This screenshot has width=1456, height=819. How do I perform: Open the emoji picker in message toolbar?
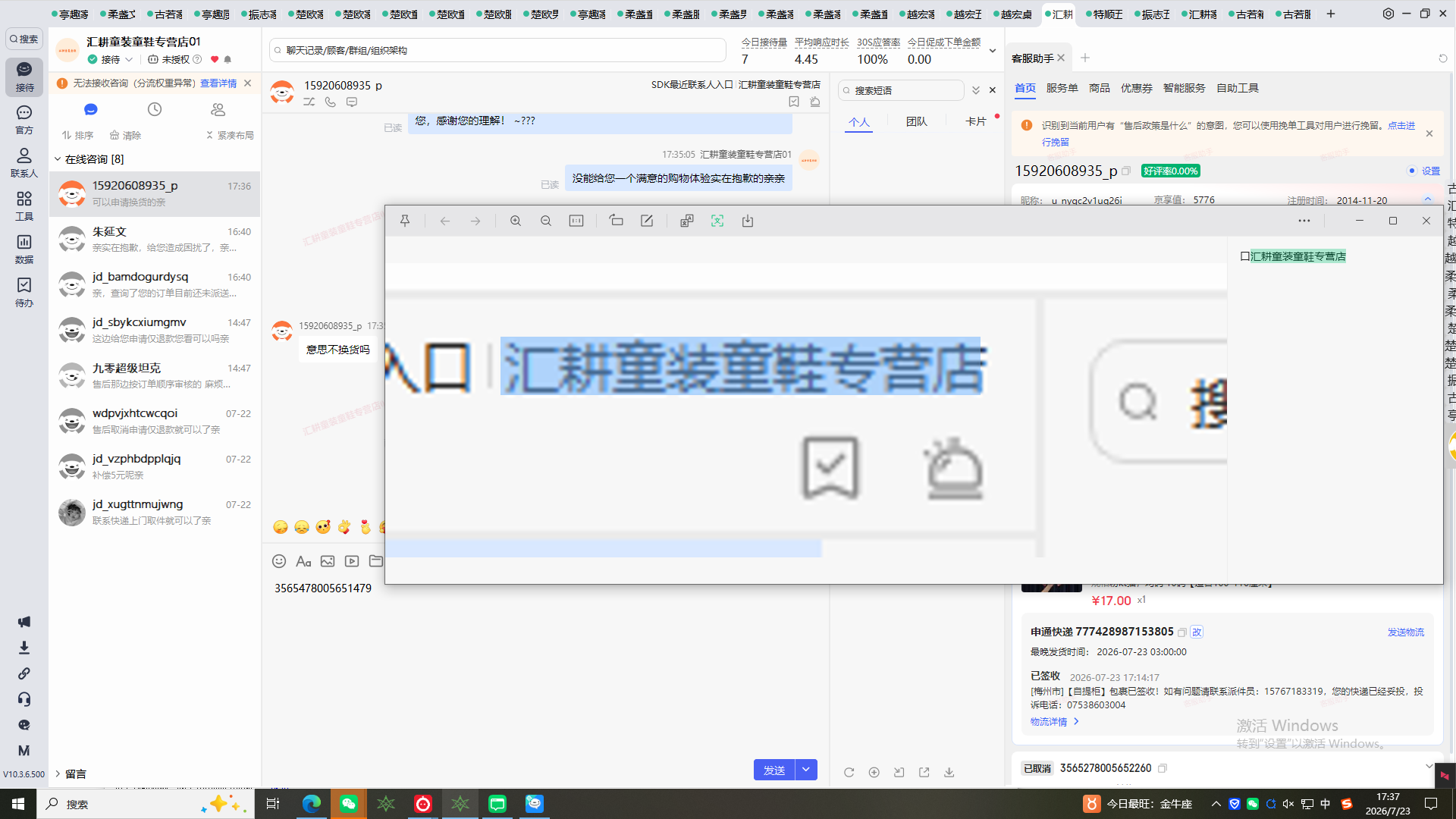(279, 561)
